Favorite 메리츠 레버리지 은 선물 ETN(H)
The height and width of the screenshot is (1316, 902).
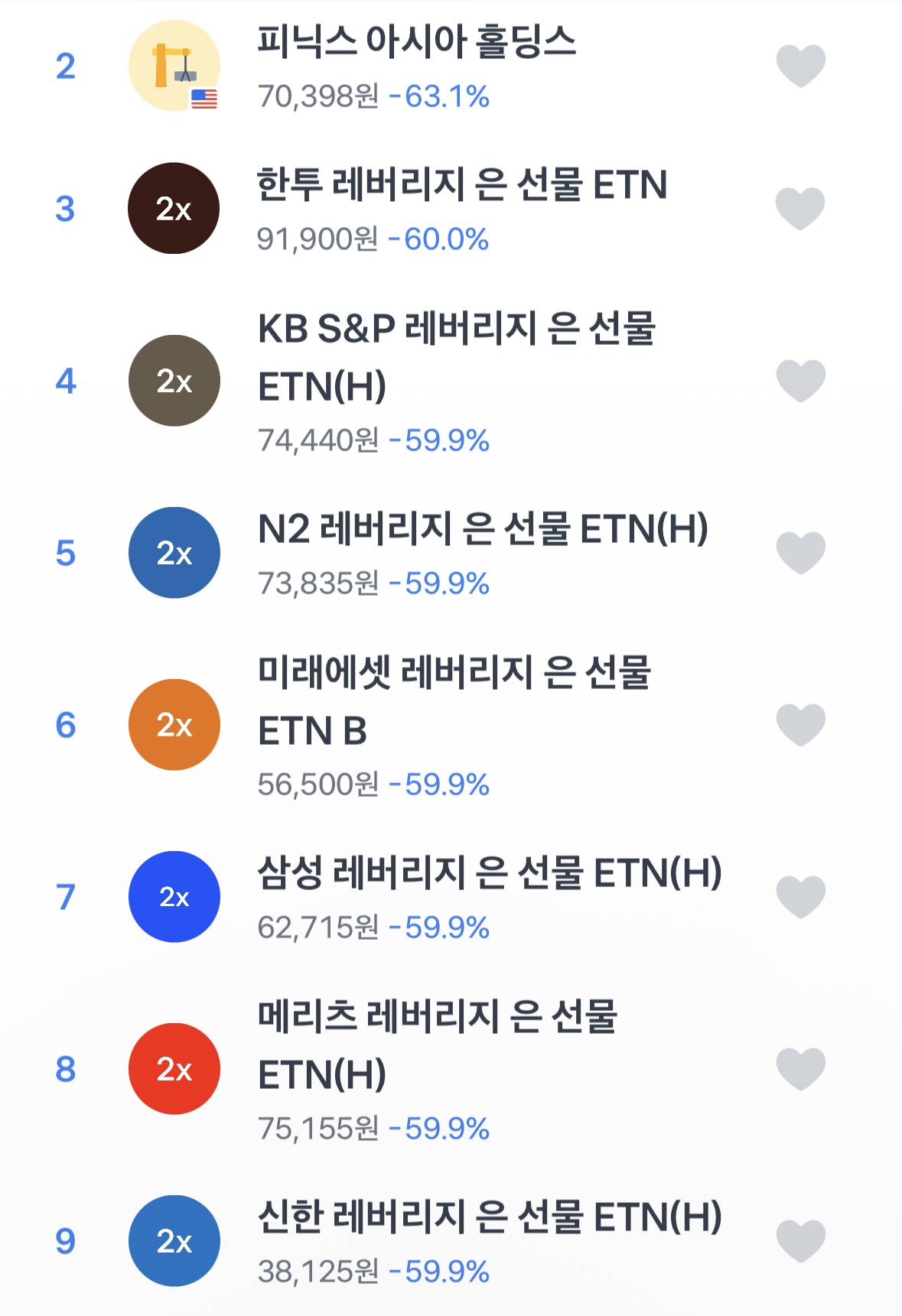click(800, 1069)
